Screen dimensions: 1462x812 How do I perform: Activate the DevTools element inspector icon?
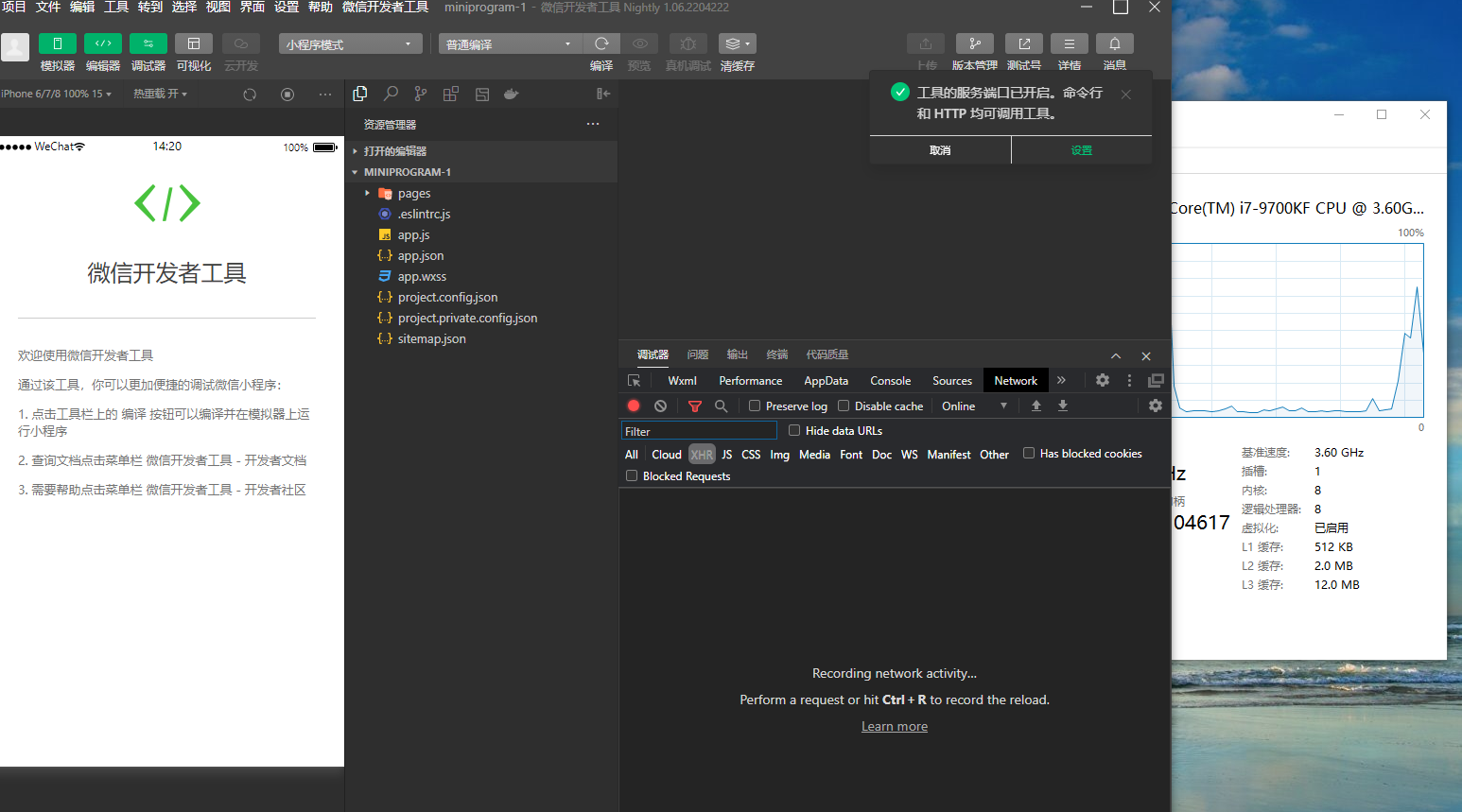click(635, 380)
